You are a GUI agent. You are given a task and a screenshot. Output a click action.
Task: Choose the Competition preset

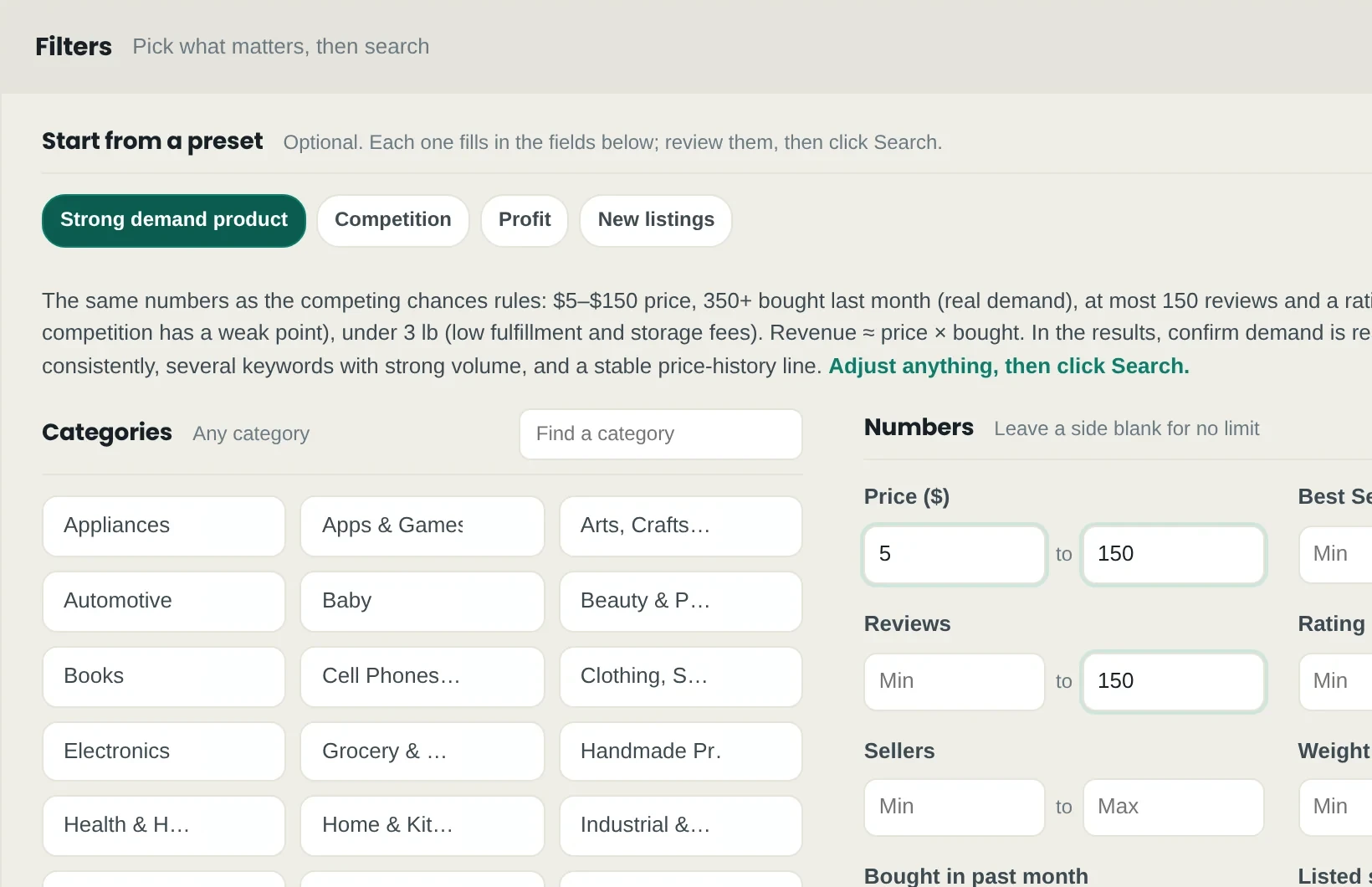(393, 221)
